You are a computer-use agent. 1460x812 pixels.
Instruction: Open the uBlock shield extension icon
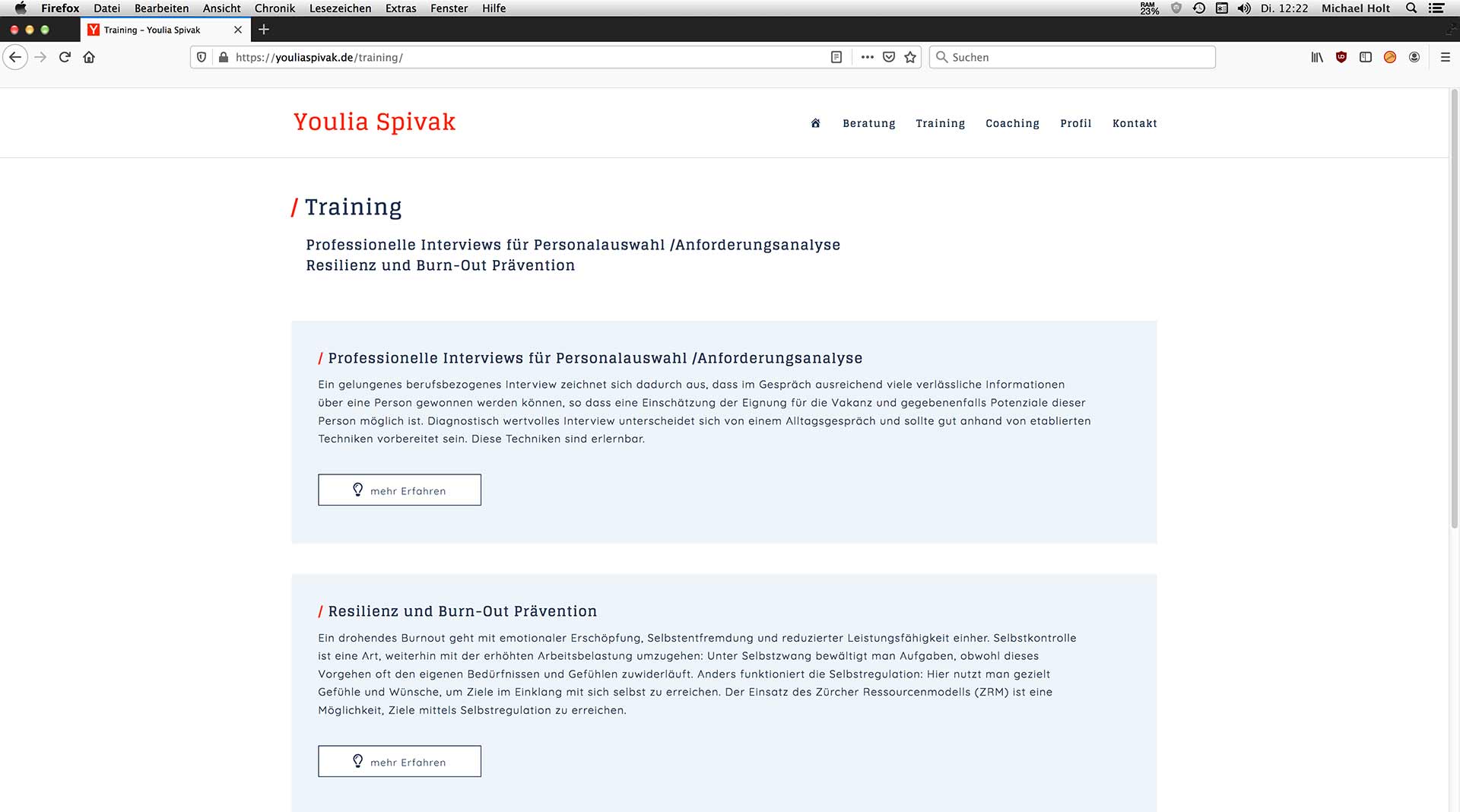[1341, 57]
